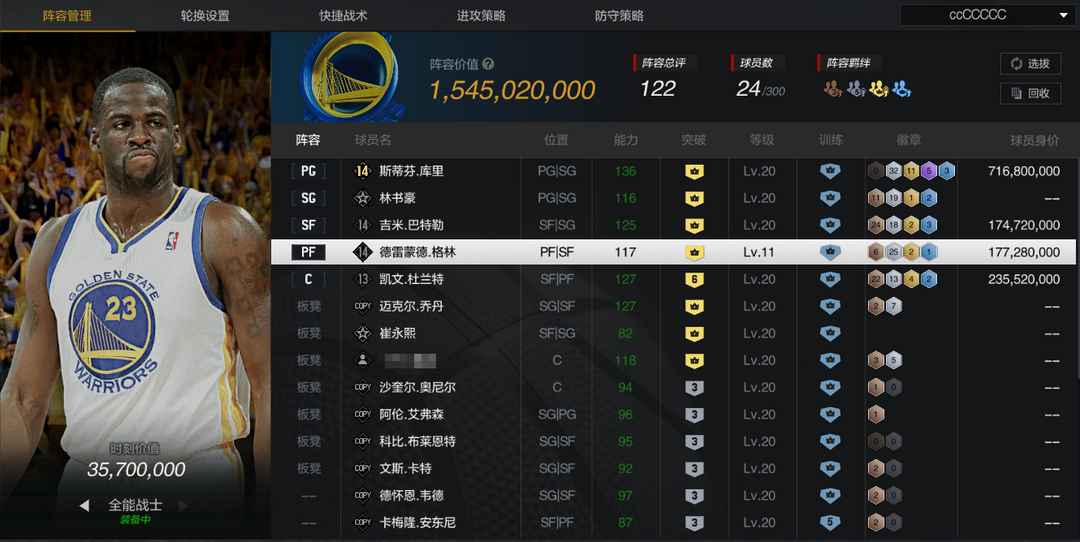The height and width of the screenshot is (542, 1080).
Task: Click the 阿伦.艾弗森 COPY card icon
Action: click(362, 414)
